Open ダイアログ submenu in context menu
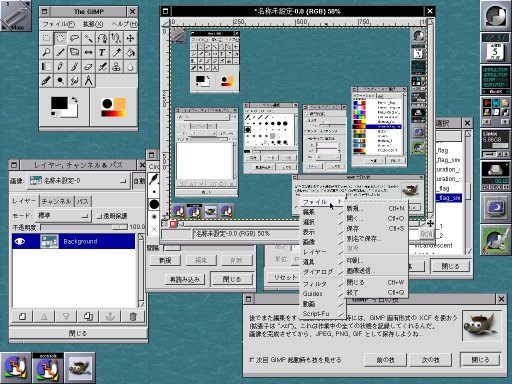Viewport: 512px width, 384px height. coord(322,272)
